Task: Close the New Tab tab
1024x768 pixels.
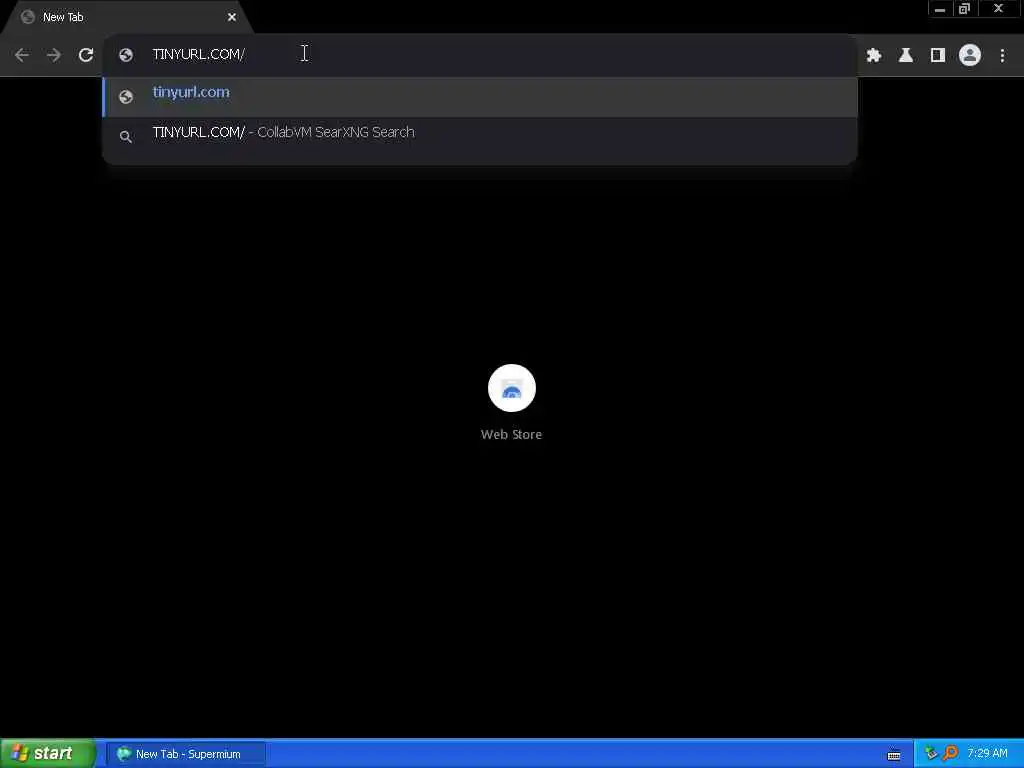Action: point(232,17)
